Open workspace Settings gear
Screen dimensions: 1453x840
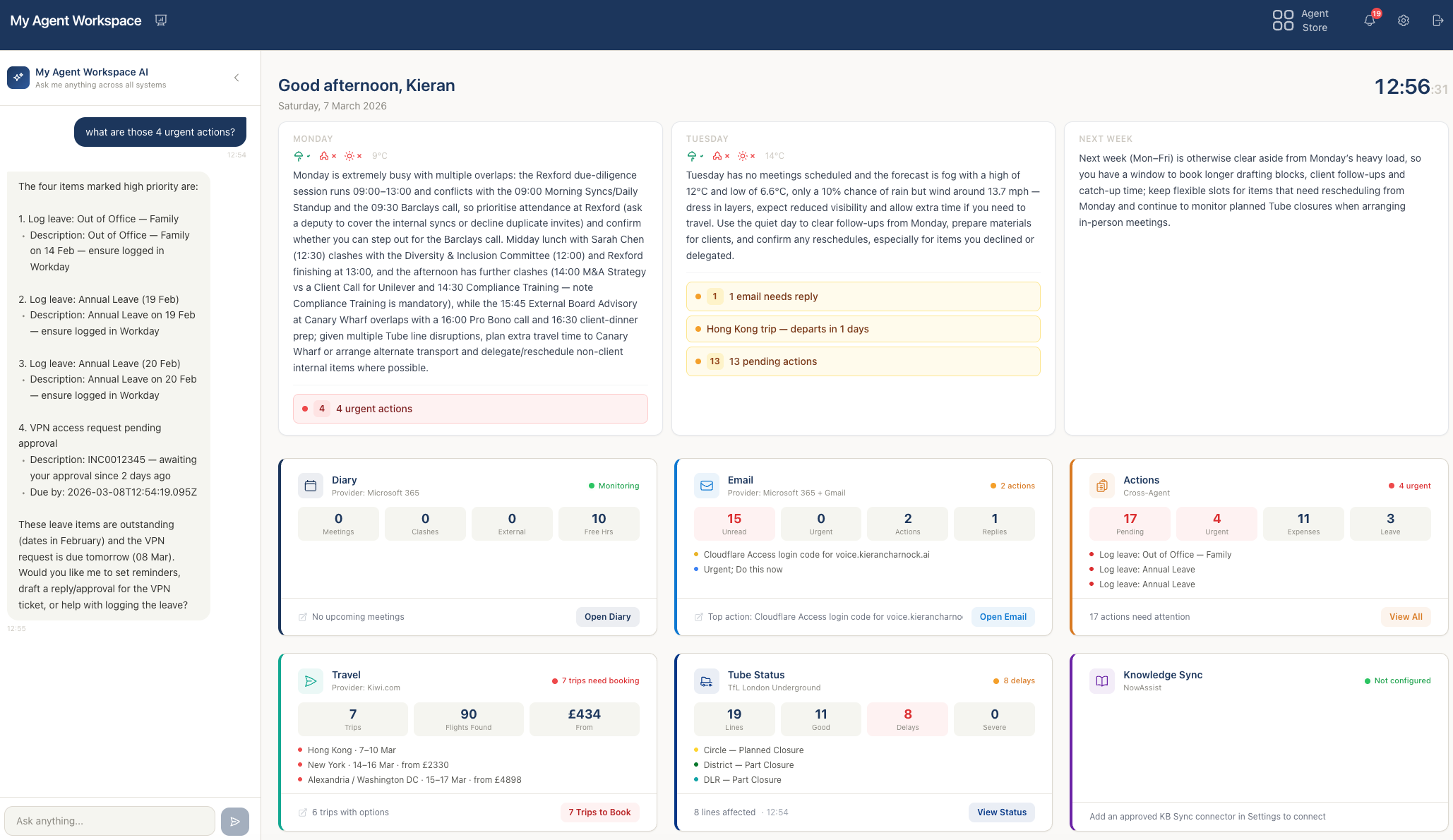1404,20
